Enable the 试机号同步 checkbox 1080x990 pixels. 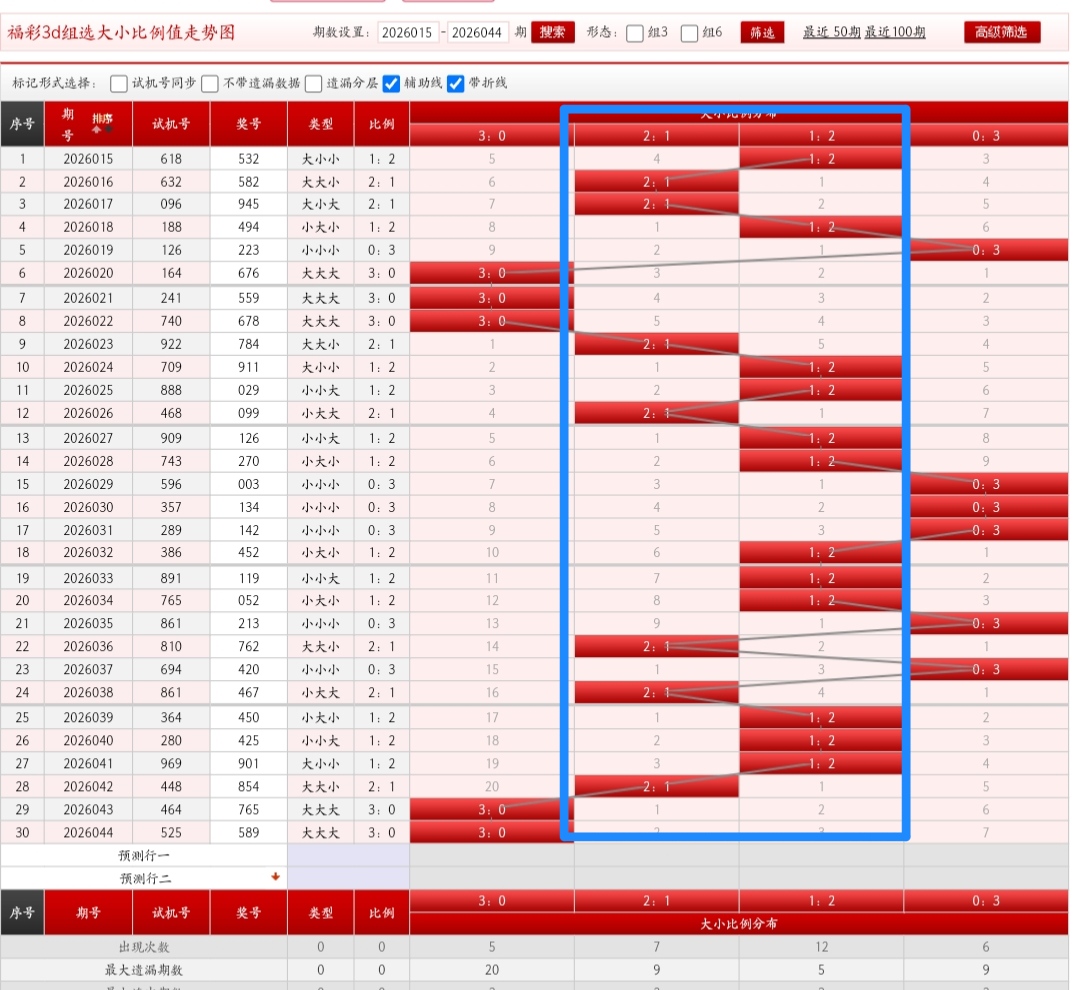click(x=119, y=84)
